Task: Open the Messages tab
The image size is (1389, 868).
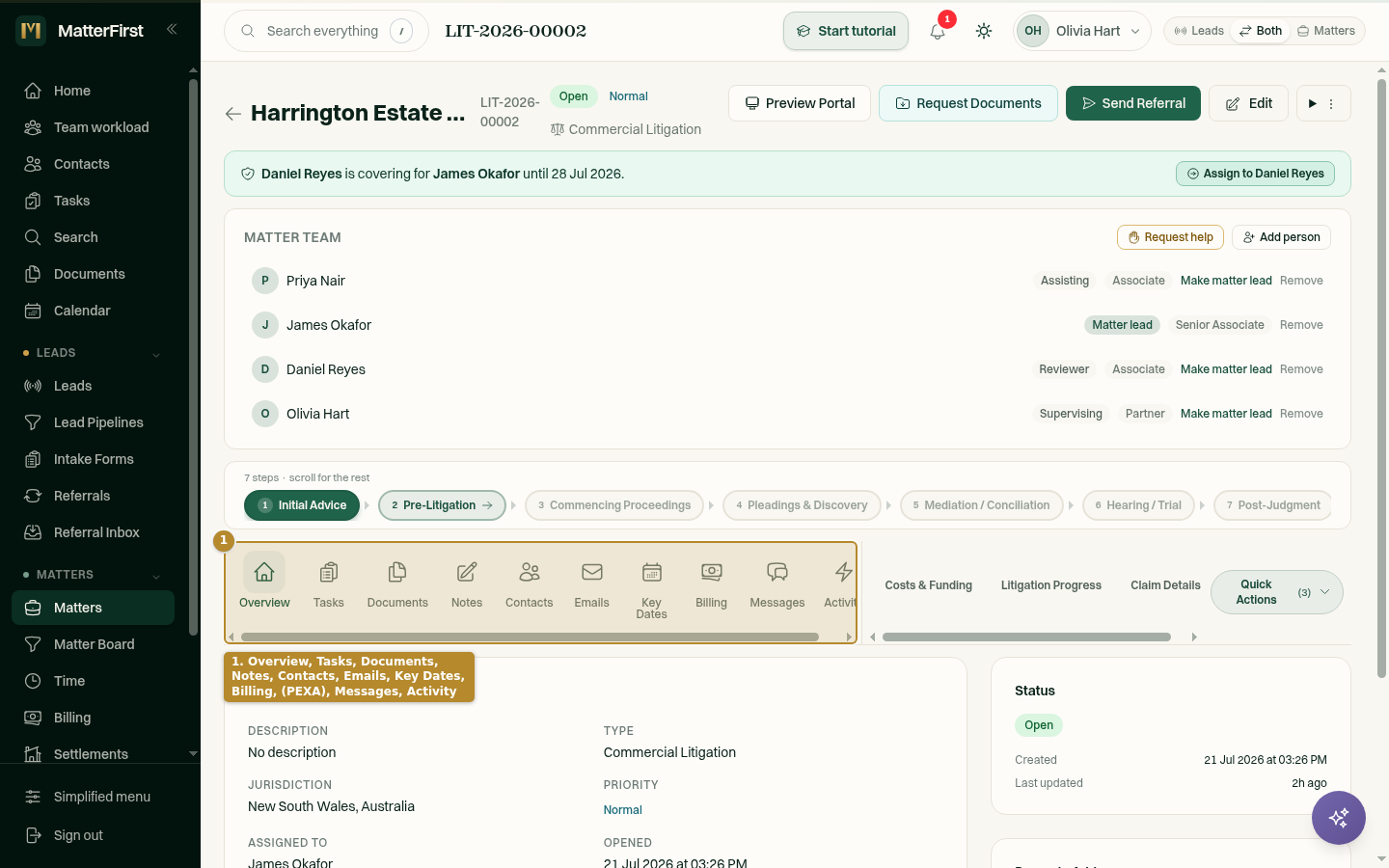Action: click(777, 585)
